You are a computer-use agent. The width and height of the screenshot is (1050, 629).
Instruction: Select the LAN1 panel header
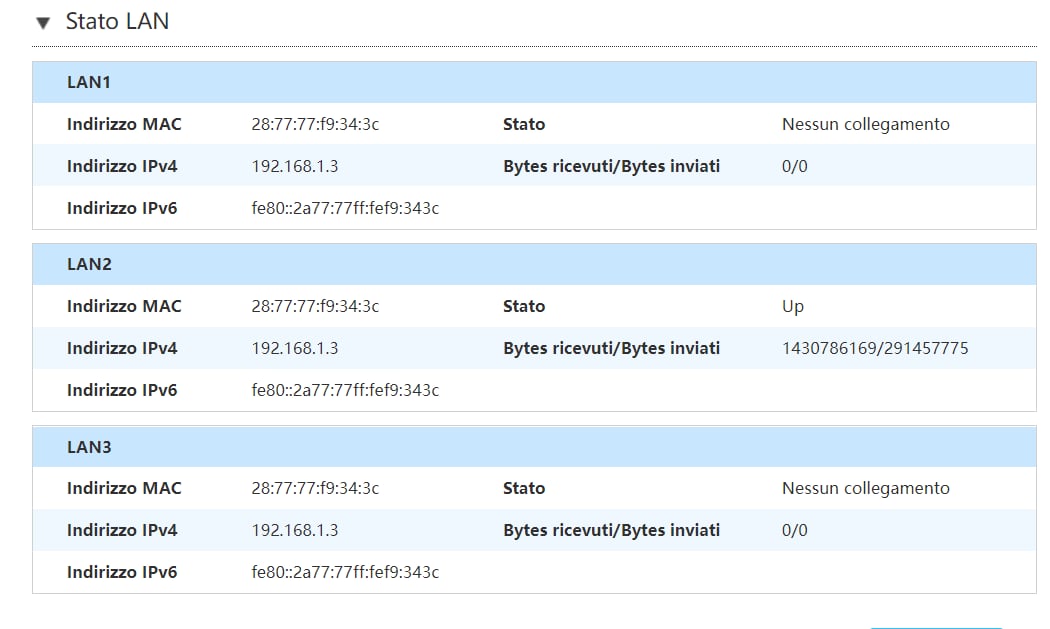click(x=534, y=82)
